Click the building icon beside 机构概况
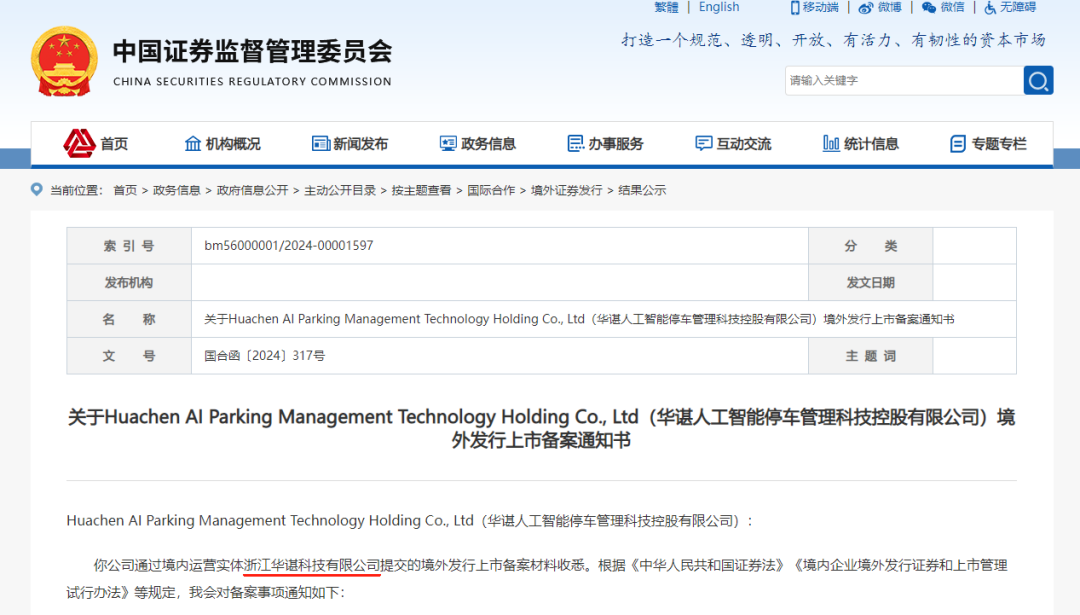Viewport: 1080px width, 615px height. click(x=193, y=143)
